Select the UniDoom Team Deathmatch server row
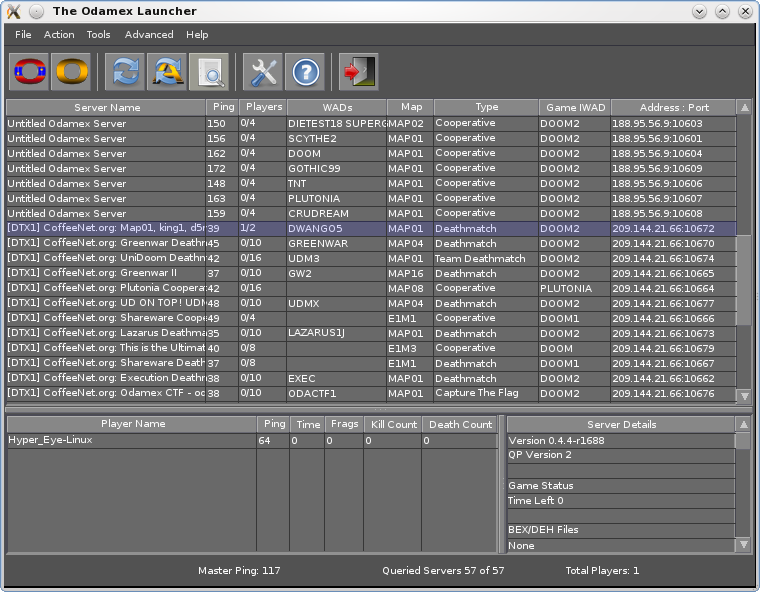 [x=371, y=258]
